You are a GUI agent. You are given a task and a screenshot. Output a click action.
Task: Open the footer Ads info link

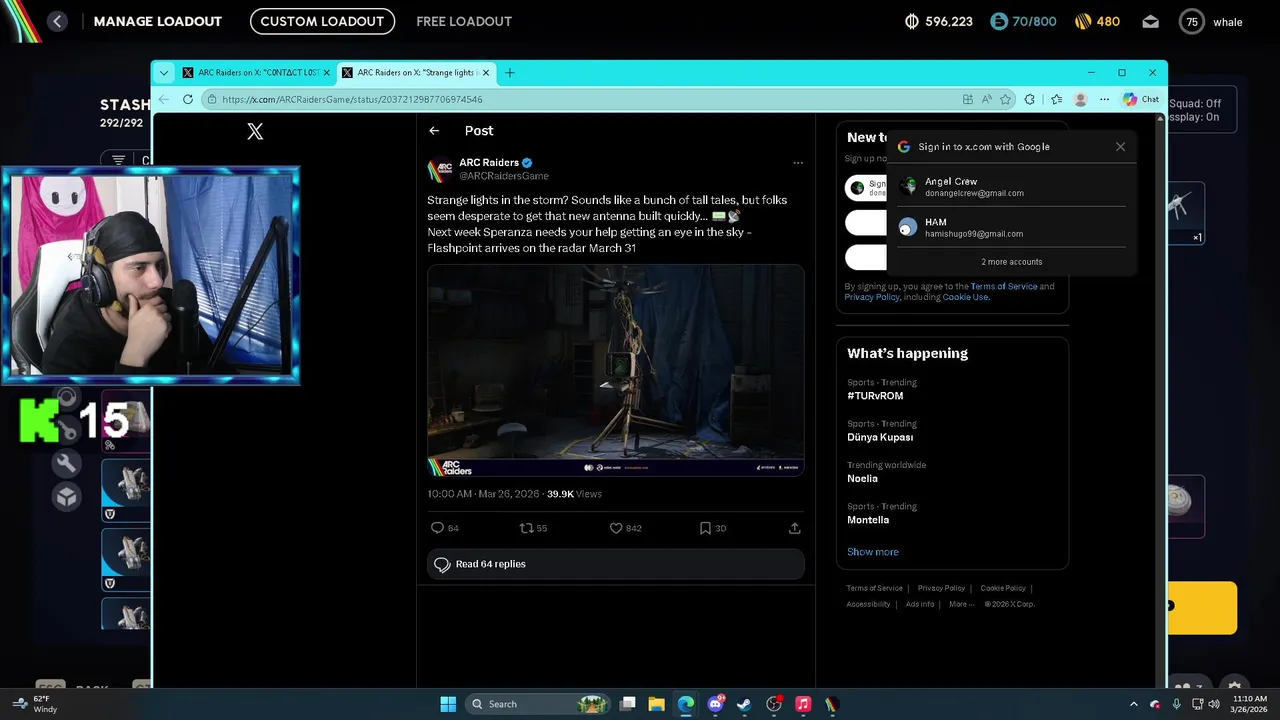pos(920,604)
